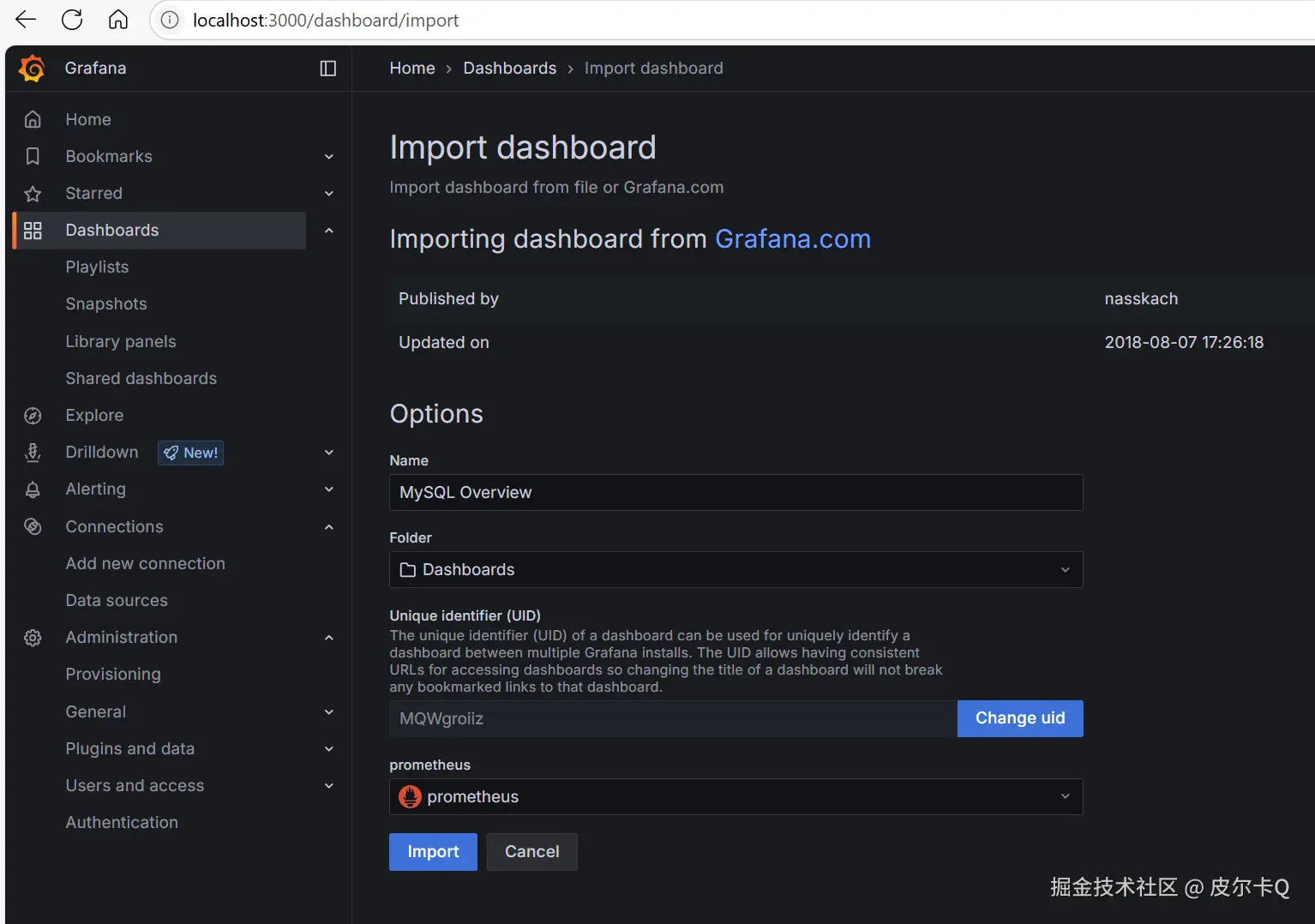This screenshot has width=1315, height=924.
Task: Collapse the Connections section chevron
Action: pos(328,526)
